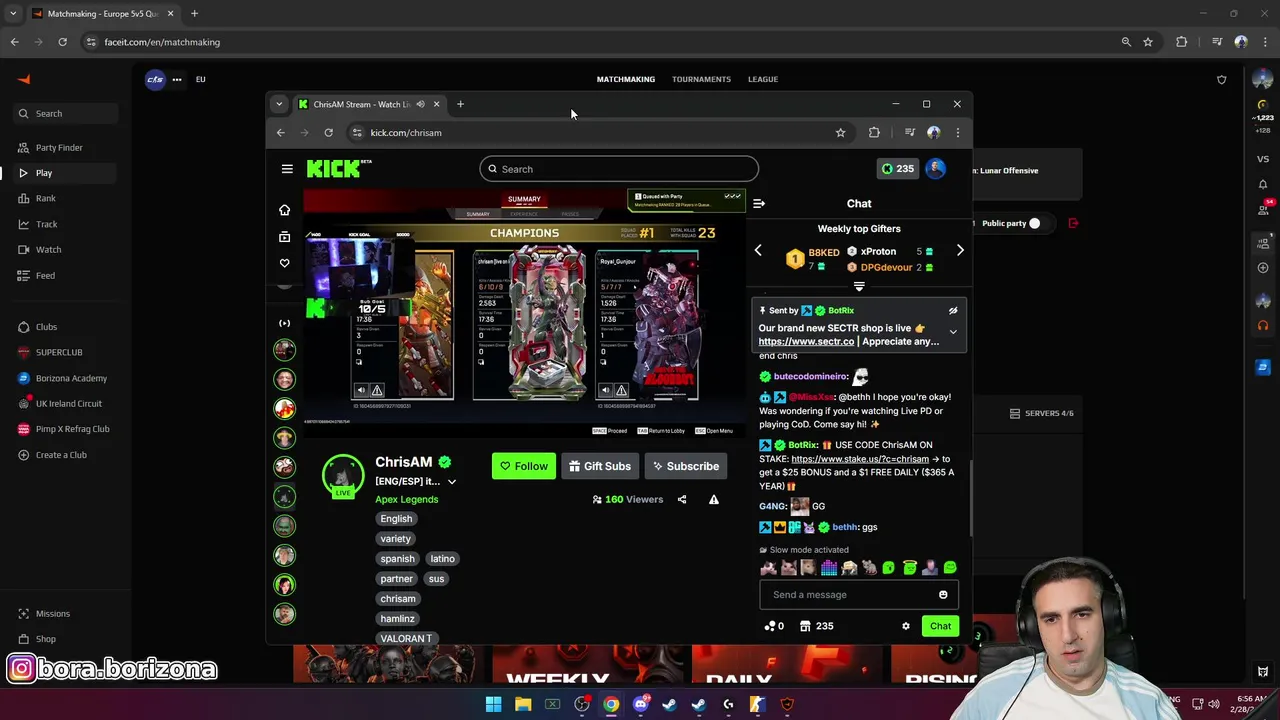Open the Kick hamburger menu
Screen dimensions: 1280x720
(x=287, y=169)
